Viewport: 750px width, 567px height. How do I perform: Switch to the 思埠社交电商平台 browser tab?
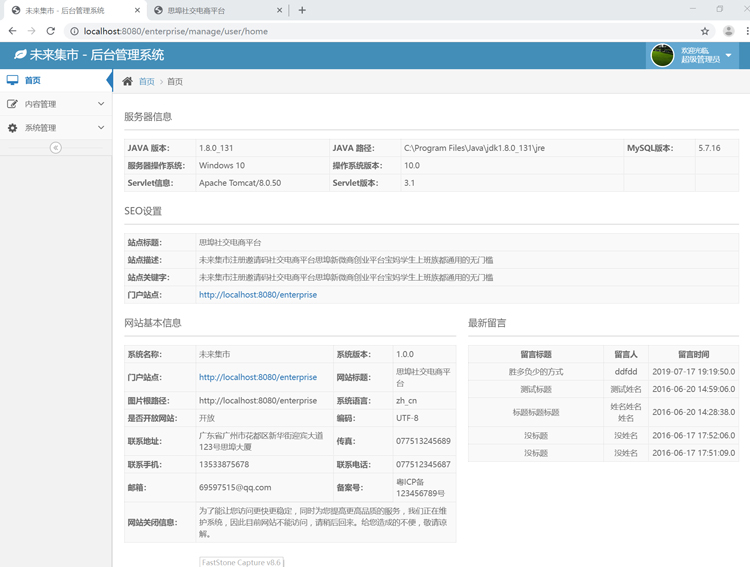click(x=195, y=10)
